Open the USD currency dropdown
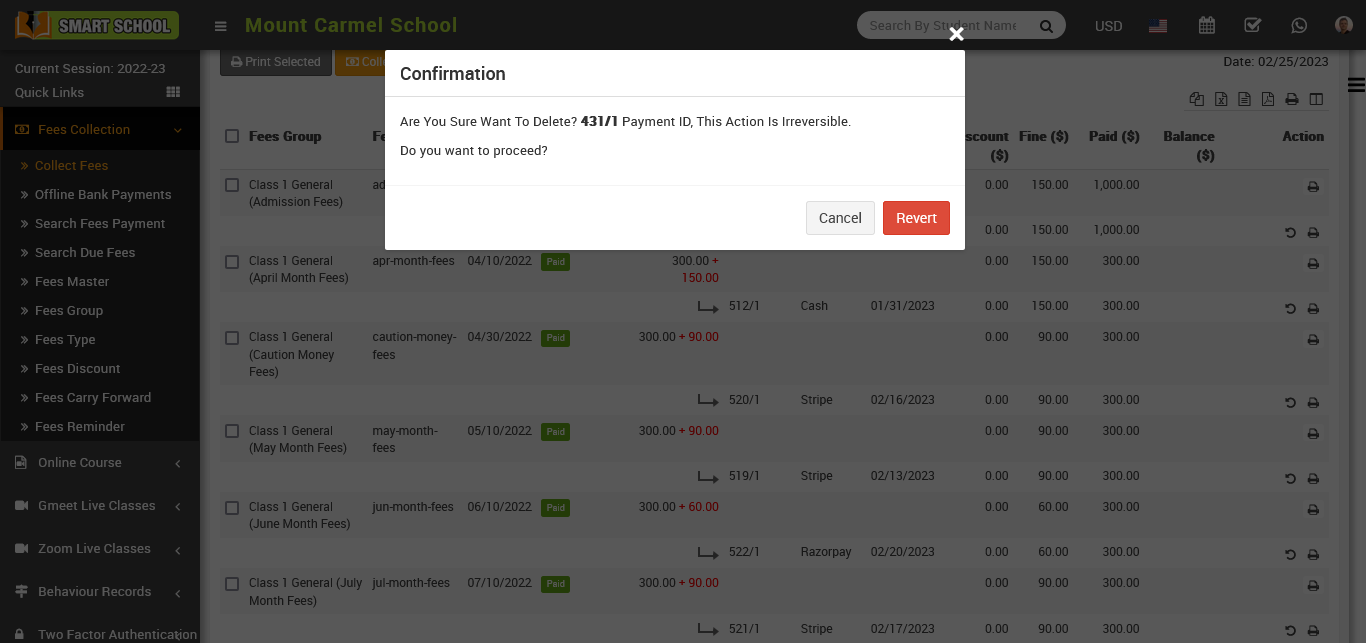This screenshot has height=643, width=1366. 1108,26
